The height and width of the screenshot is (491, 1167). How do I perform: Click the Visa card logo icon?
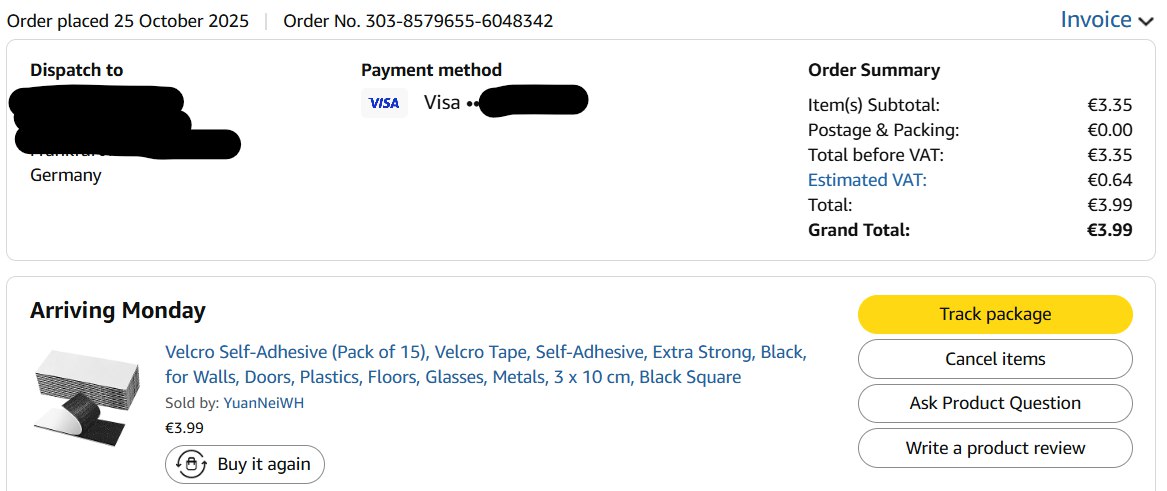384,102
